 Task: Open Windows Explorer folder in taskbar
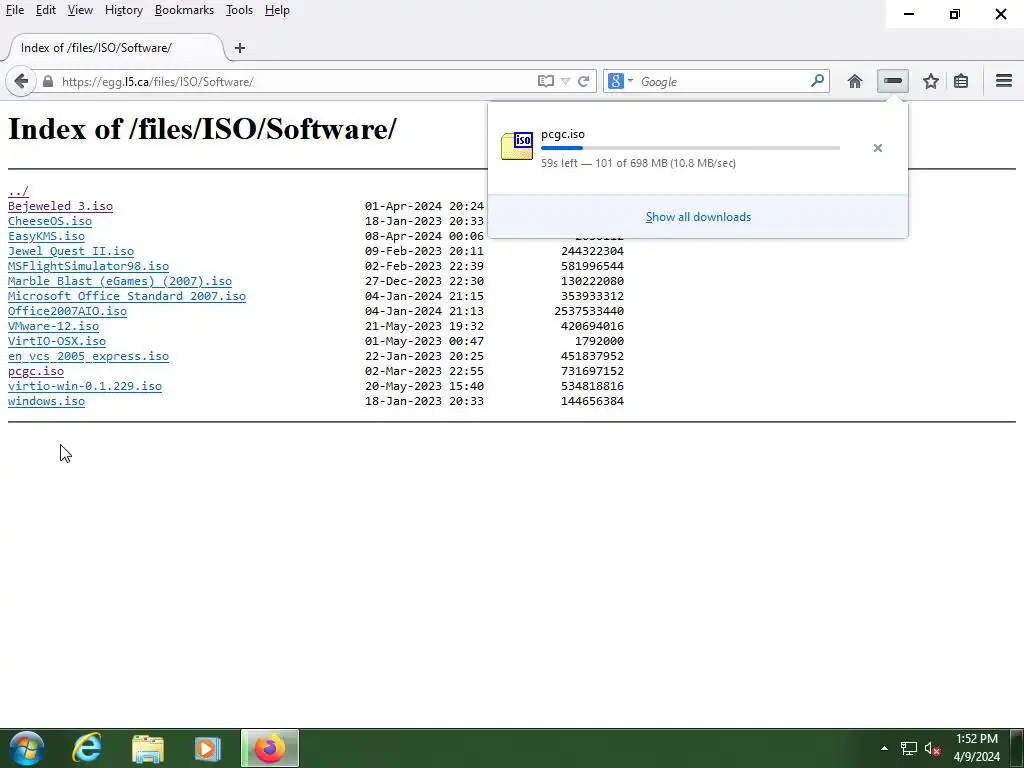click(x=148, y=748)
